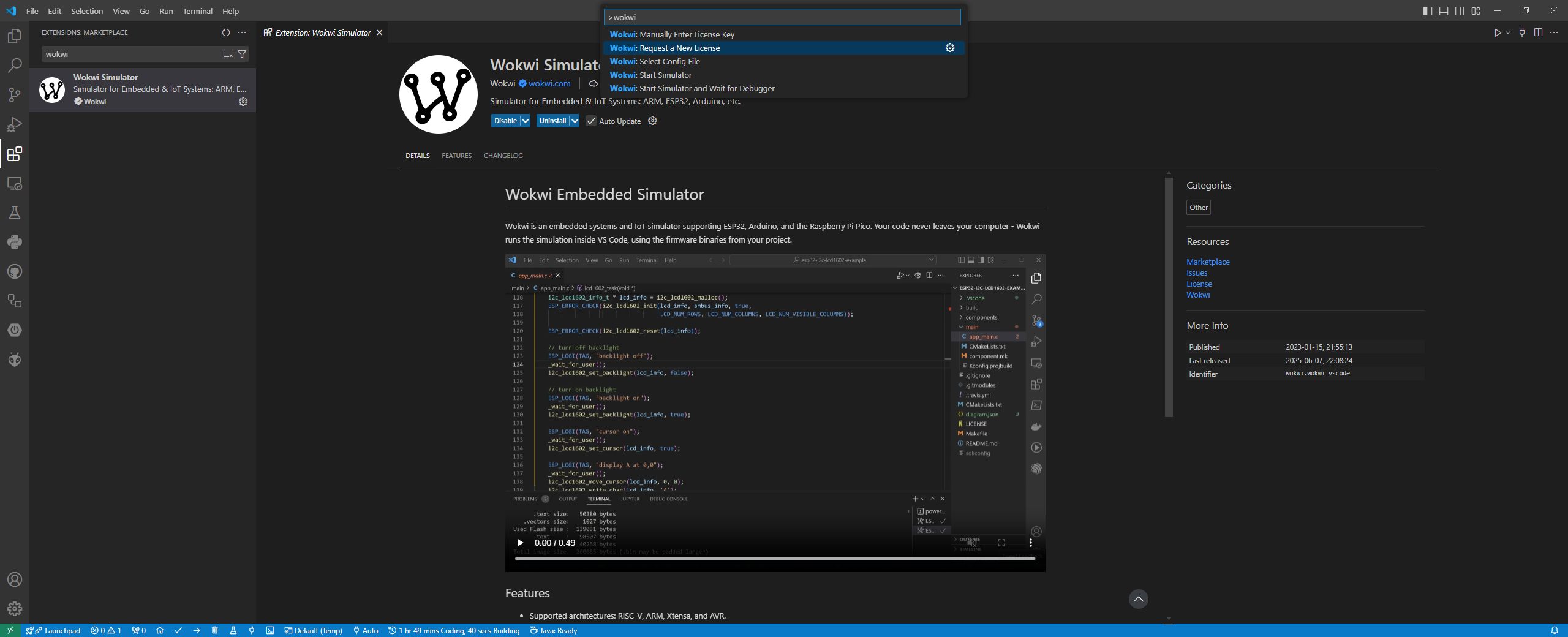This screenshot has height=637, width=1568.
Task: Expand the Disable button dropdown arrow
Action: [x=526, y=121]
